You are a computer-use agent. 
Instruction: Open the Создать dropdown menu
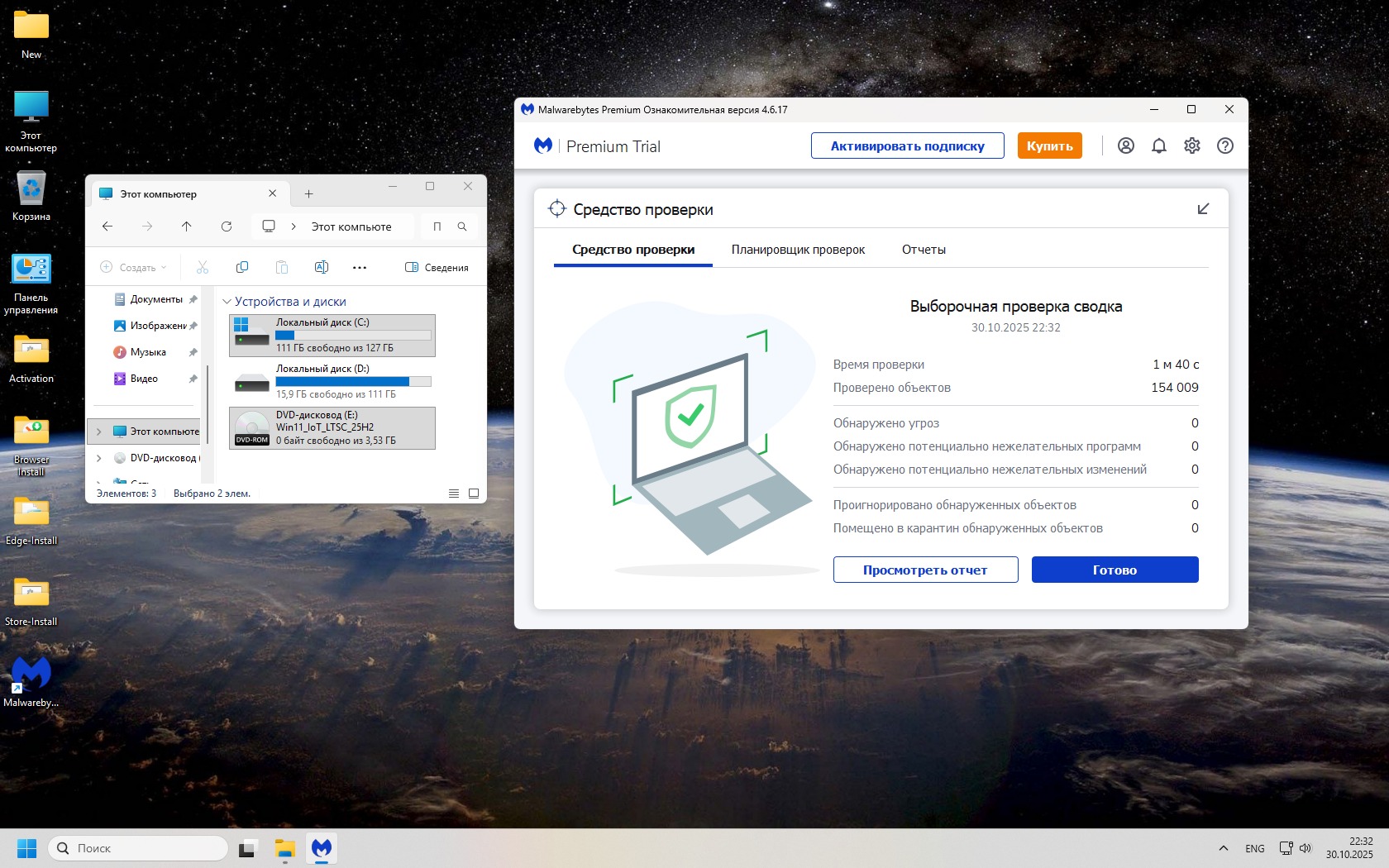tap(134, 267)
